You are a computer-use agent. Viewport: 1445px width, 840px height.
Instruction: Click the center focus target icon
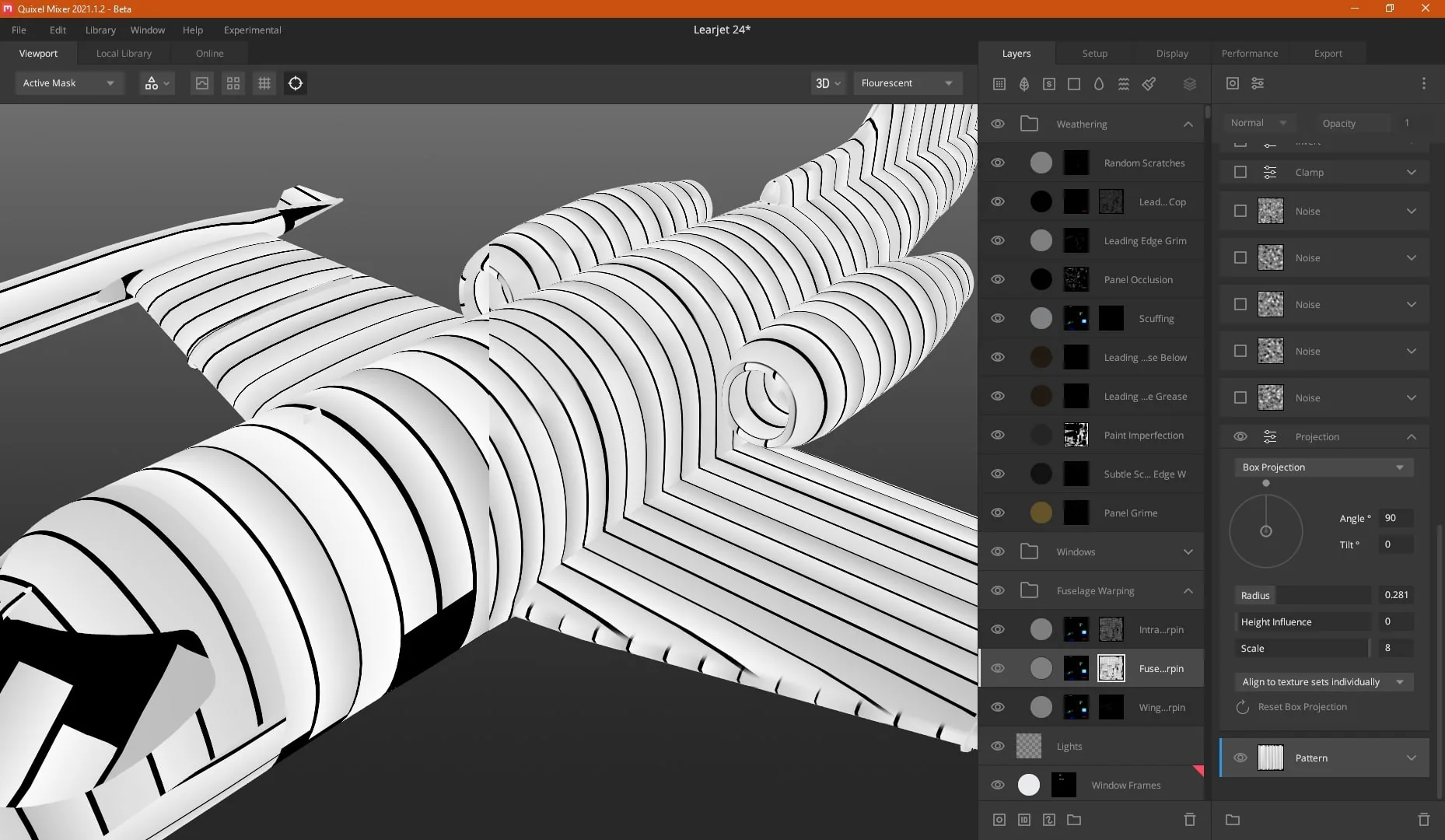(296, 83)
